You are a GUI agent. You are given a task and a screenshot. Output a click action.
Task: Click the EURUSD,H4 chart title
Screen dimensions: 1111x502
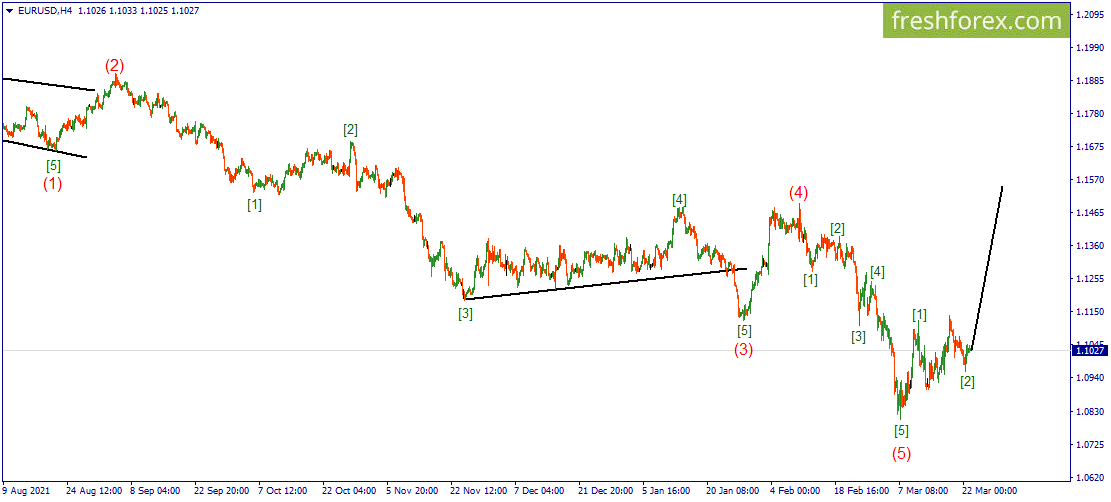click(43, 10)
